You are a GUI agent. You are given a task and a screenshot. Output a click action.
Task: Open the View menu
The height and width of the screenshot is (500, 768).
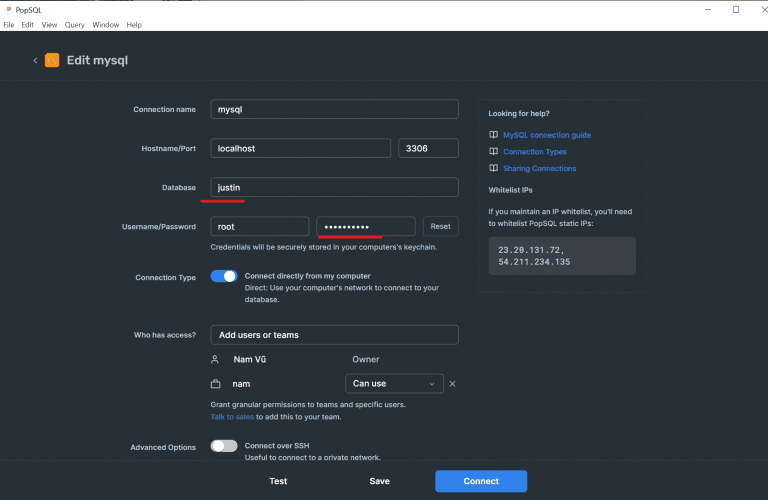(49, 24)
